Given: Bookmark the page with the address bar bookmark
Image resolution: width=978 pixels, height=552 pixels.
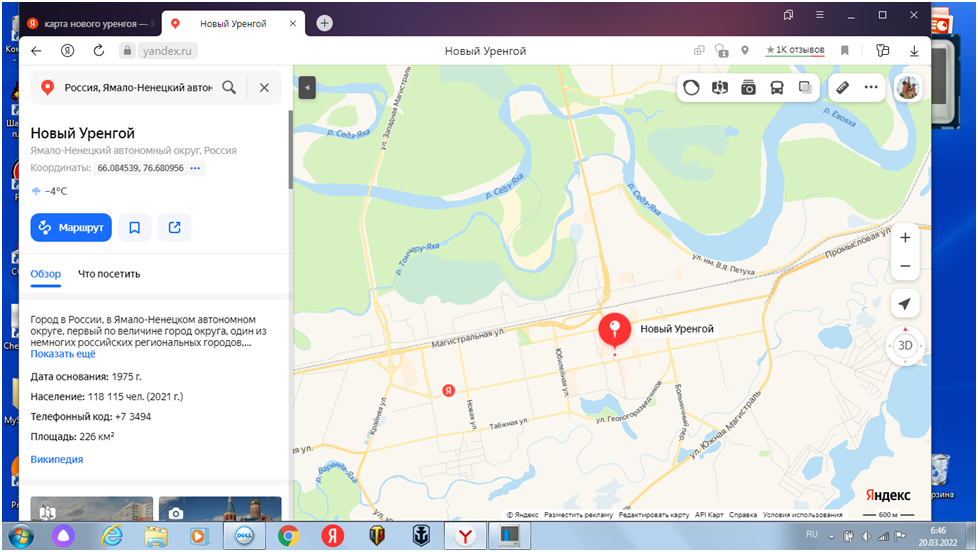Looking at the screenshot, I should pos(845,51).
